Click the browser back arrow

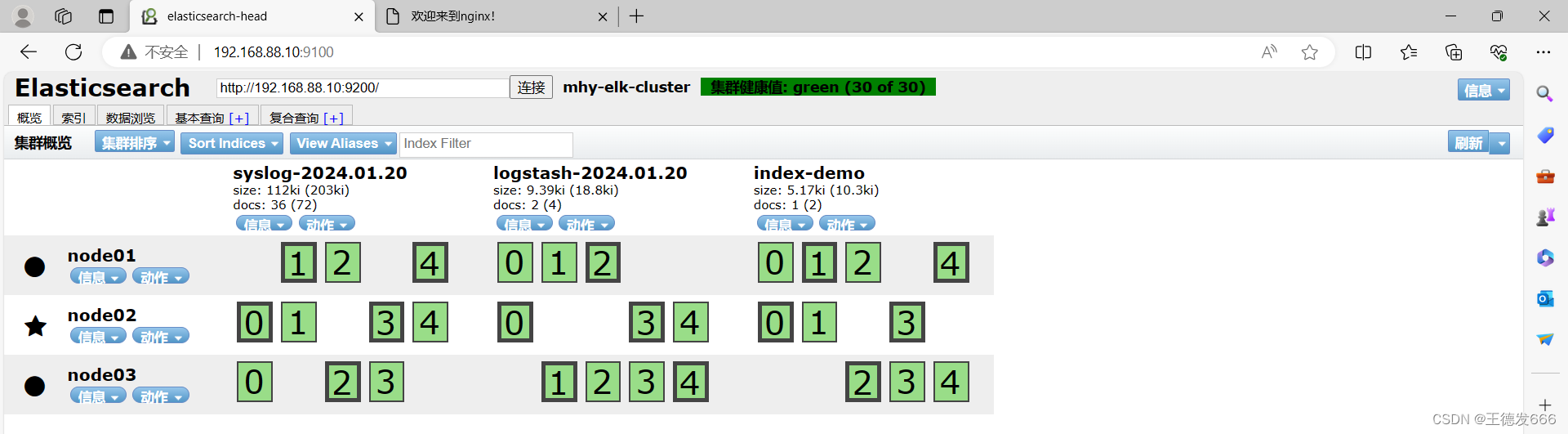29,52
